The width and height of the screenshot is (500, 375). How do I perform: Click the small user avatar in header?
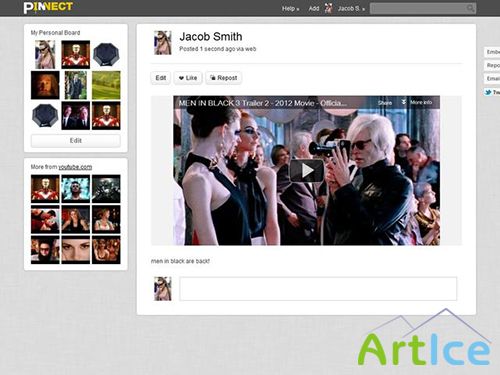328,8
